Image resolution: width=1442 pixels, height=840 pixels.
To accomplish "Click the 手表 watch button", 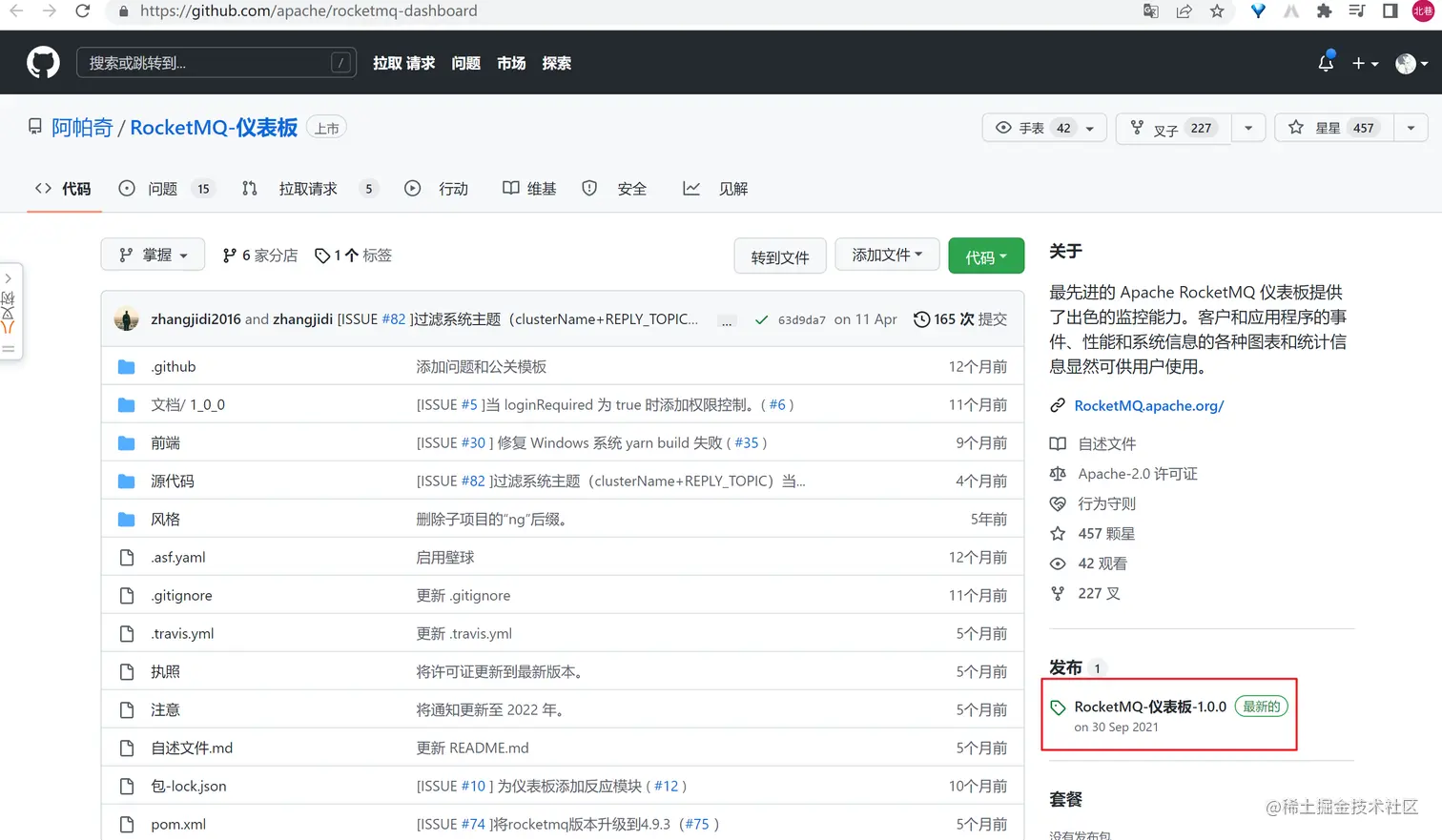I will 1044,128.
